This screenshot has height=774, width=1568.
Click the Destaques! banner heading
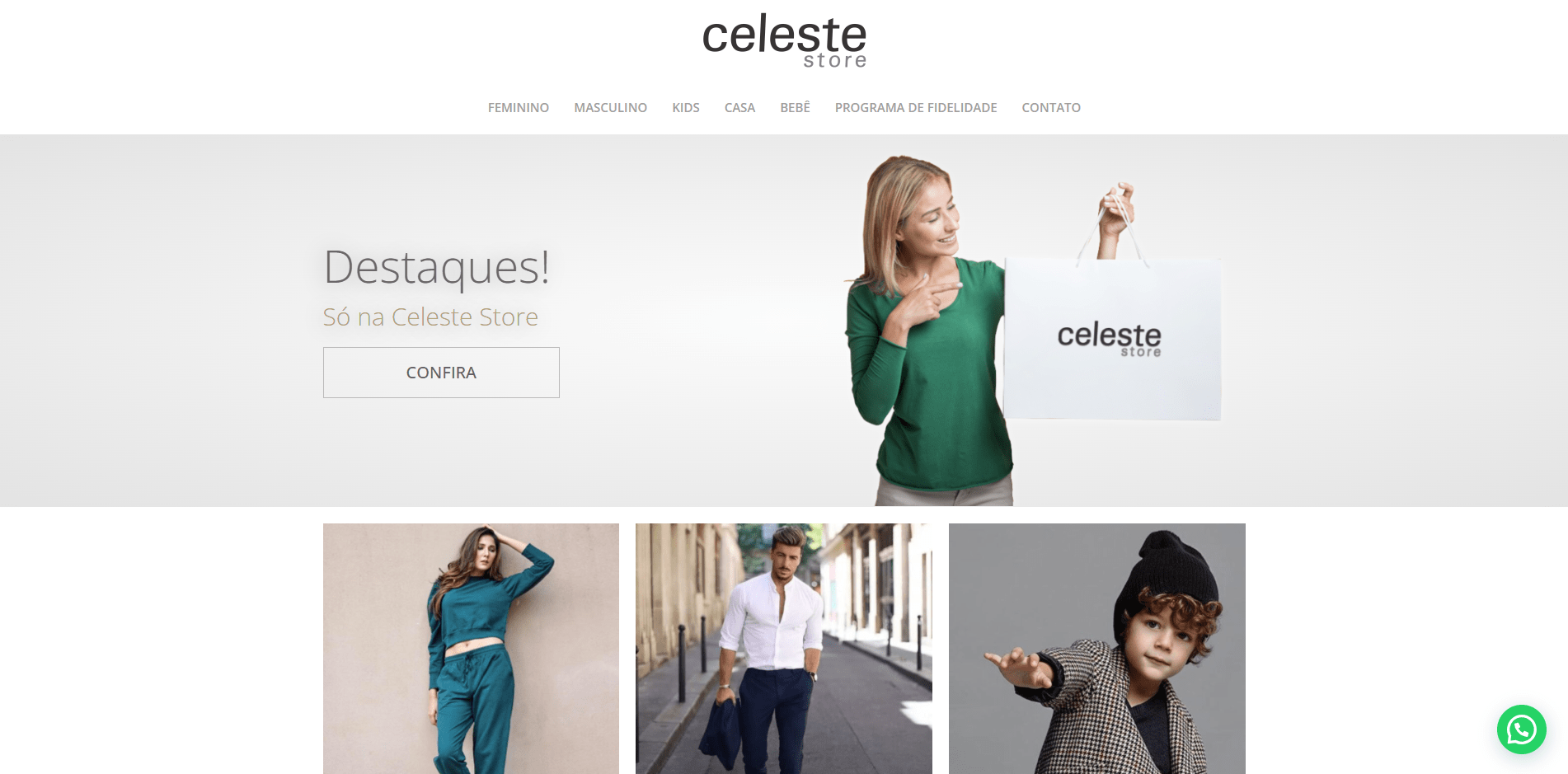[437, 268]
